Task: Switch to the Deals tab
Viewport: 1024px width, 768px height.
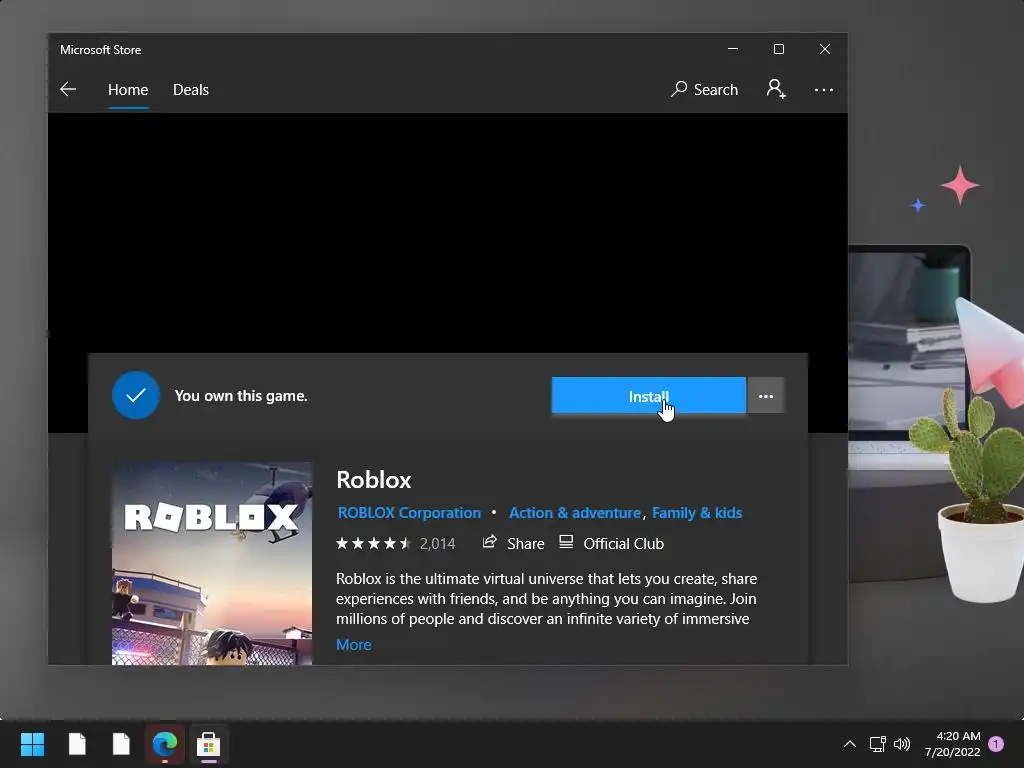Action: (191, 89)
